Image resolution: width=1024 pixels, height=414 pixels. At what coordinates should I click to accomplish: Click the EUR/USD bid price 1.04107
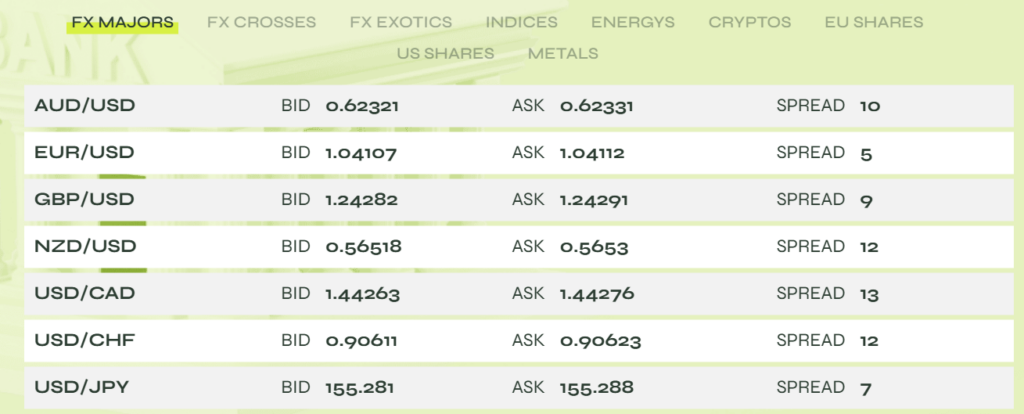point(361,153)
